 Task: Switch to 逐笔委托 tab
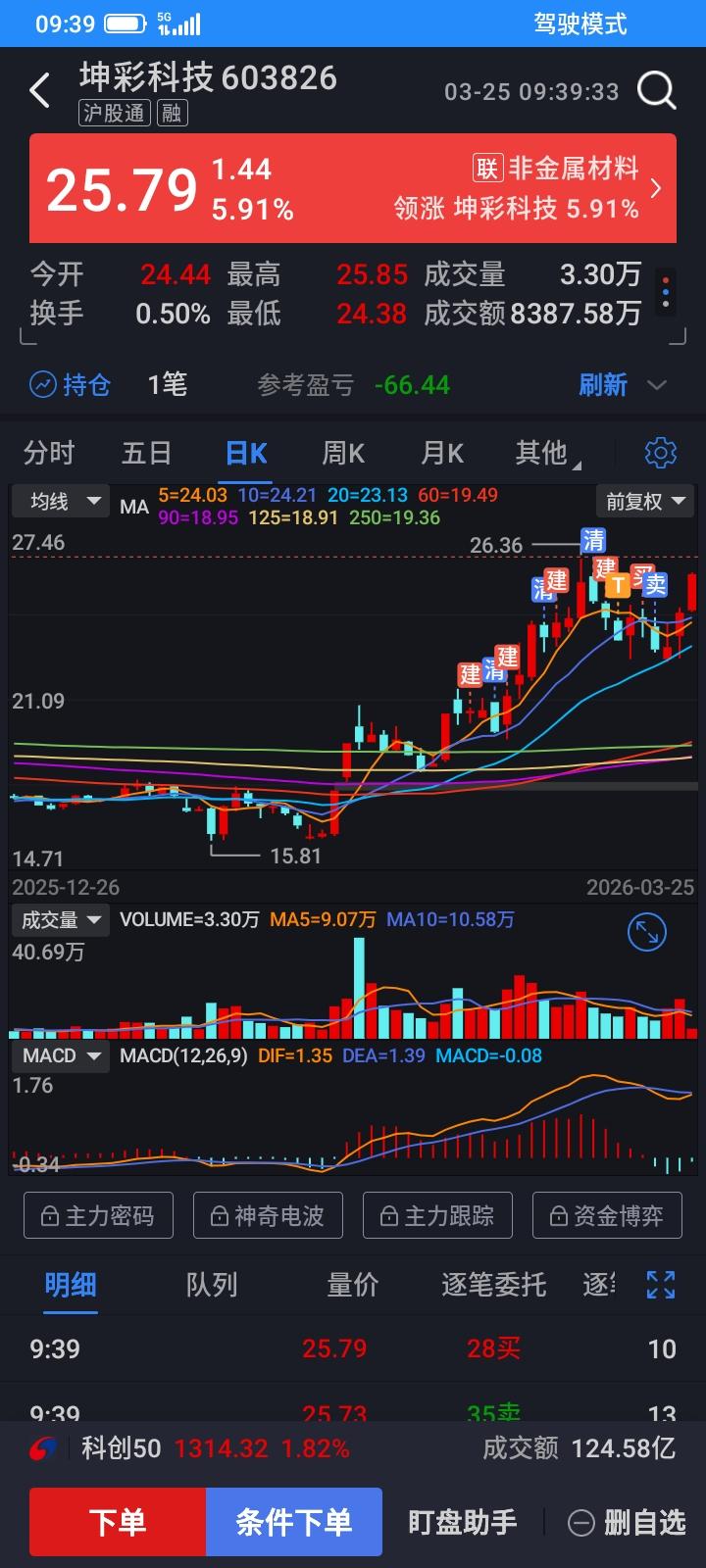[494, 1285]
